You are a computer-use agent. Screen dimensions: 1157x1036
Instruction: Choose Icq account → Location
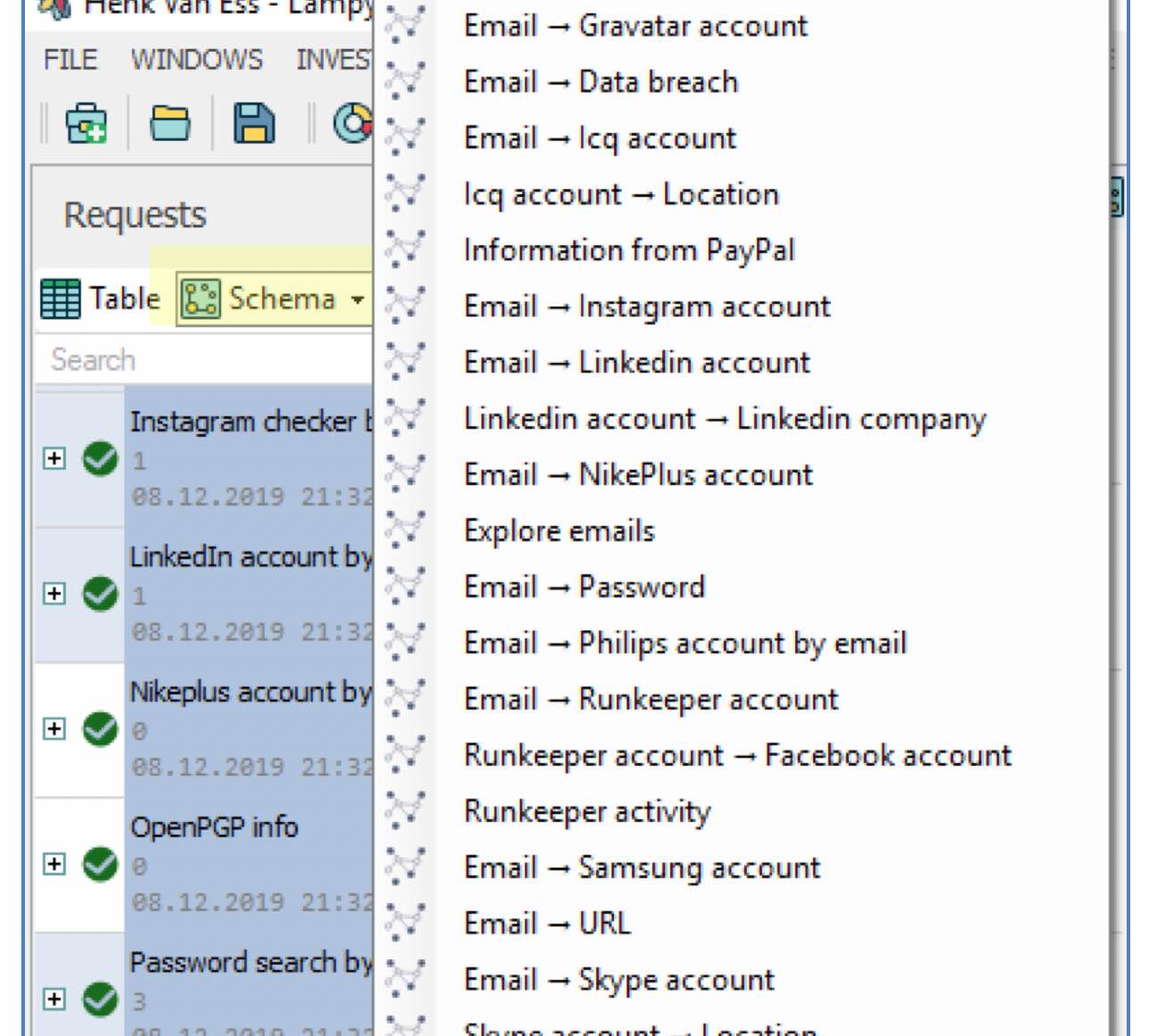click(621, 194)
